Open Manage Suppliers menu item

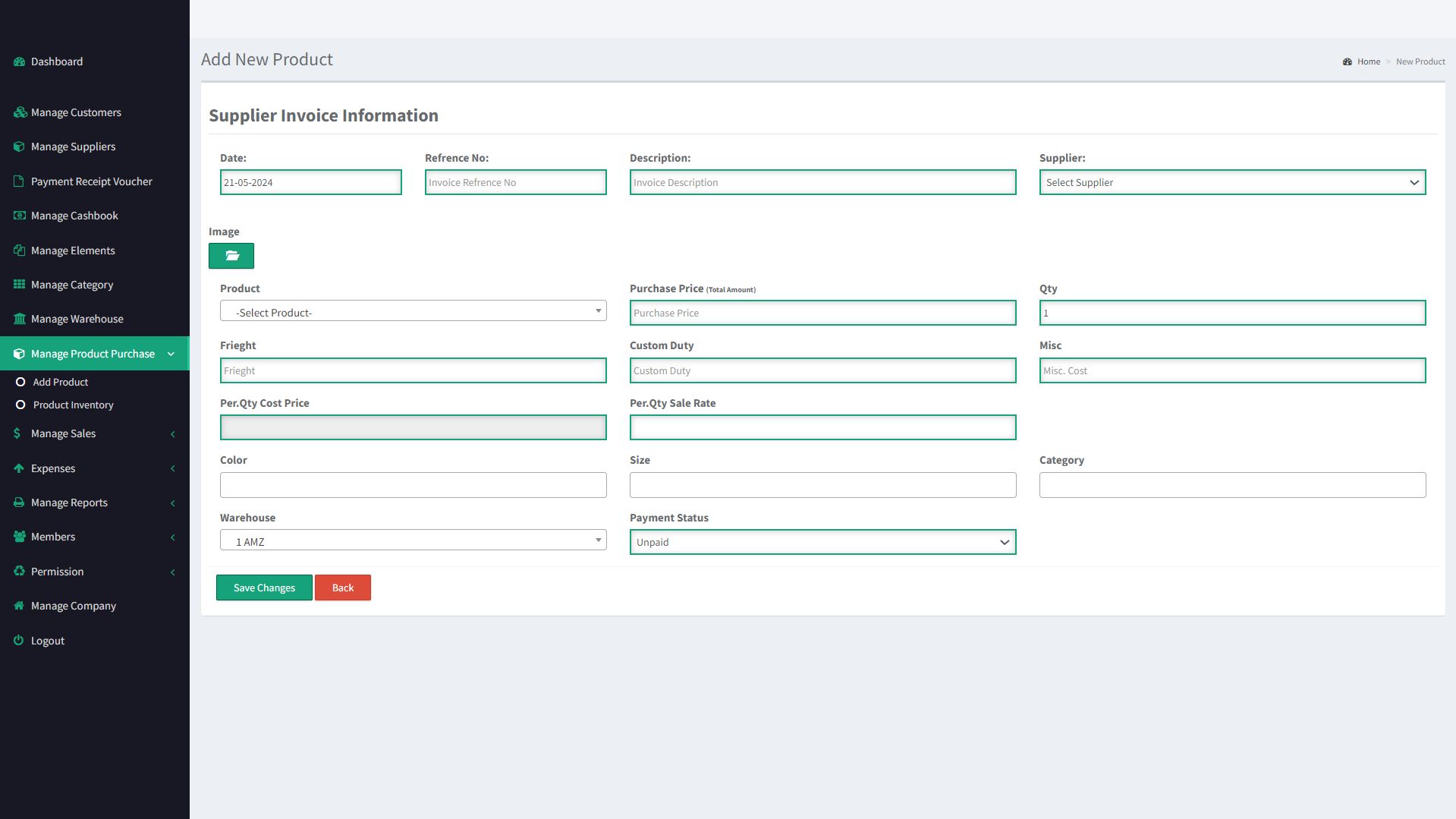pos(95,146)
